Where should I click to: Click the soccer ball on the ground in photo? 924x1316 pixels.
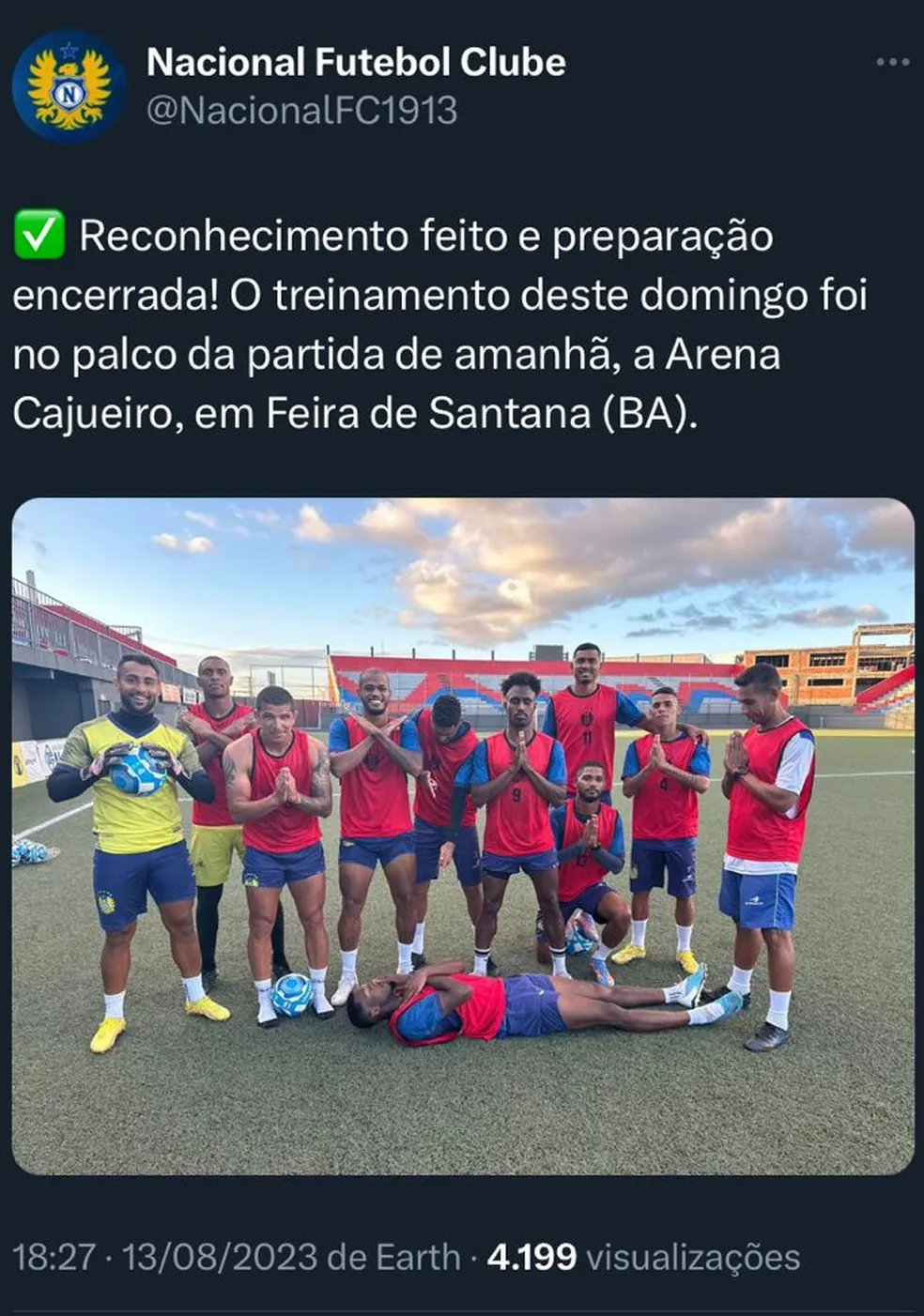[x=290, y=995]
